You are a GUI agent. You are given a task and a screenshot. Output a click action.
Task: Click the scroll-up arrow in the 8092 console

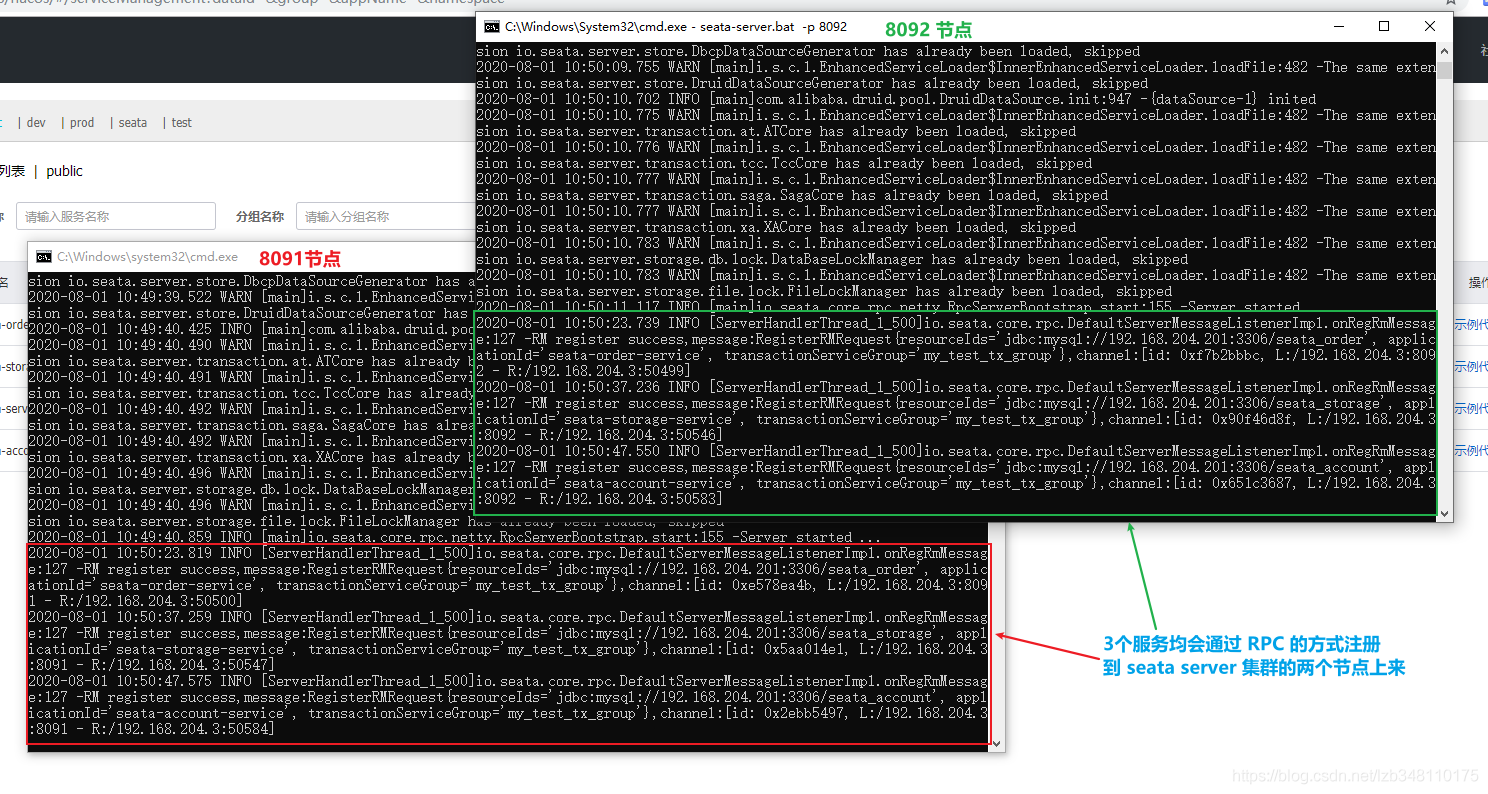coord(1444,52)
